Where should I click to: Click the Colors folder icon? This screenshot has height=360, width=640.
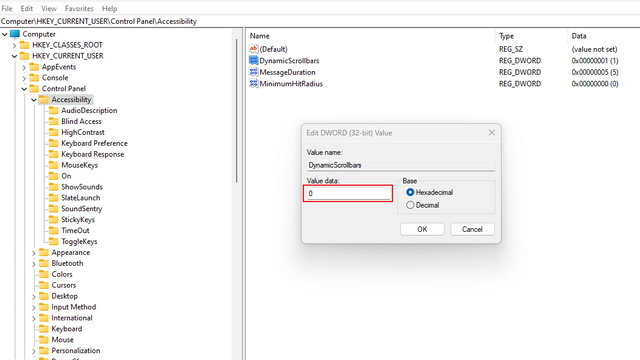[x=44, y=274]
